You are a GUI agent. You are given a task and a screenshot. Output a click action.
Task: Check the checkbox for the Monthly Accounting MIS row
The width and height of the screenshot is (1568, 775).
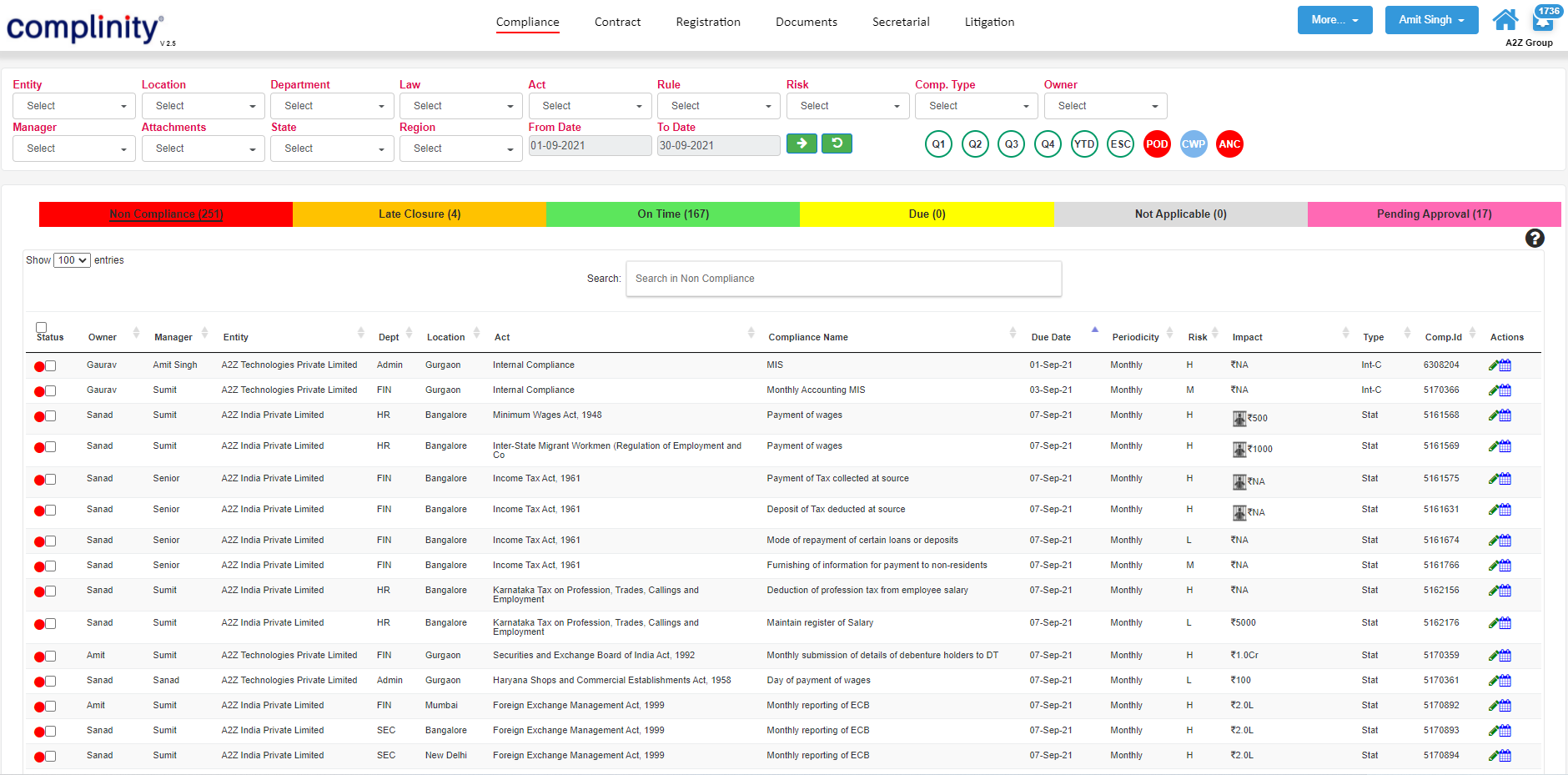coord(51,390)
